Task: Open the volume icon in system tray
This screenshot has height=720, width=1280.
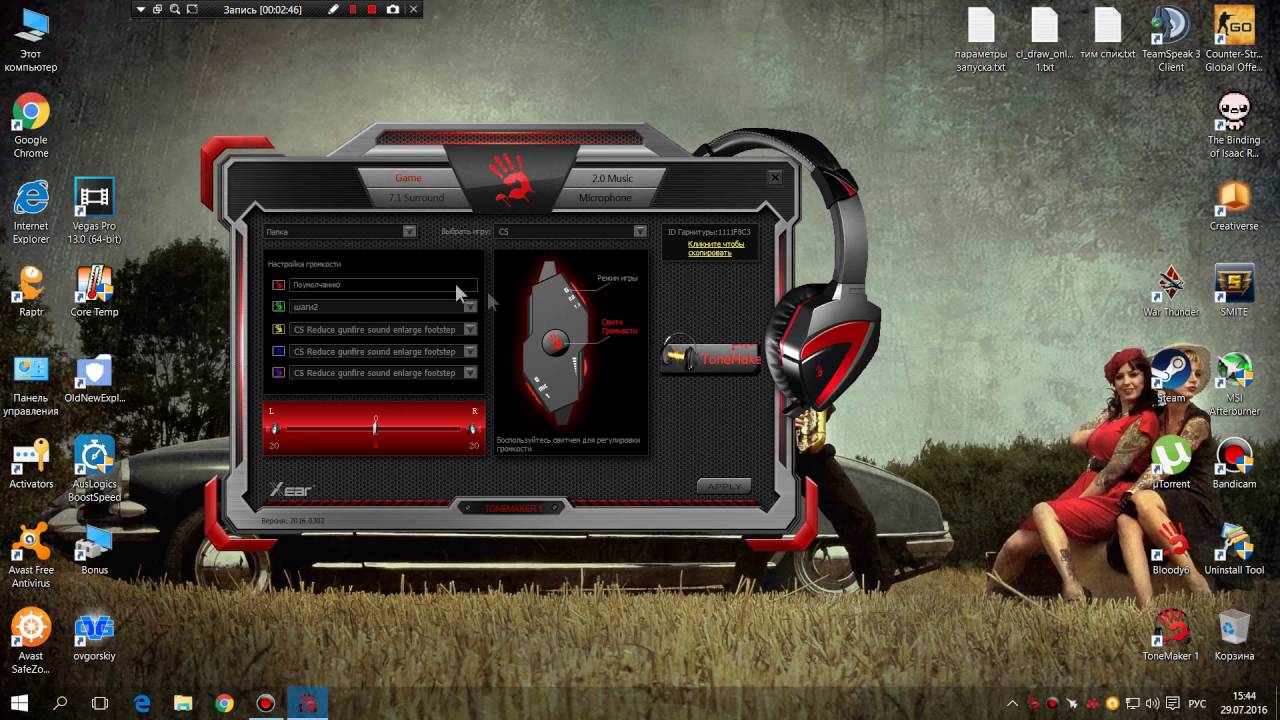Action: click(x=1152, y=703)
